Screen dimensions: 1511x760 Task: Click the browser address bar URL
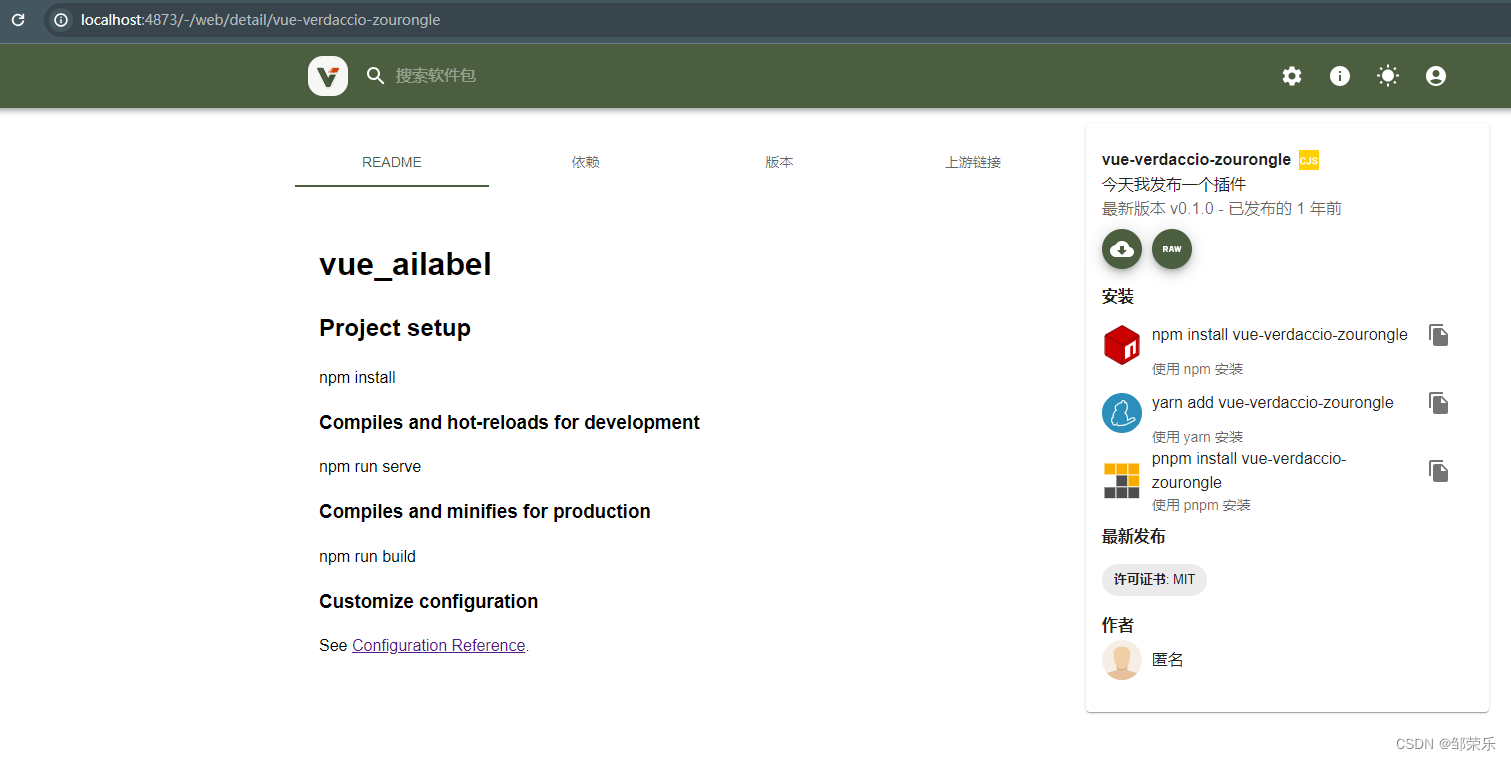tap(260, 20)
